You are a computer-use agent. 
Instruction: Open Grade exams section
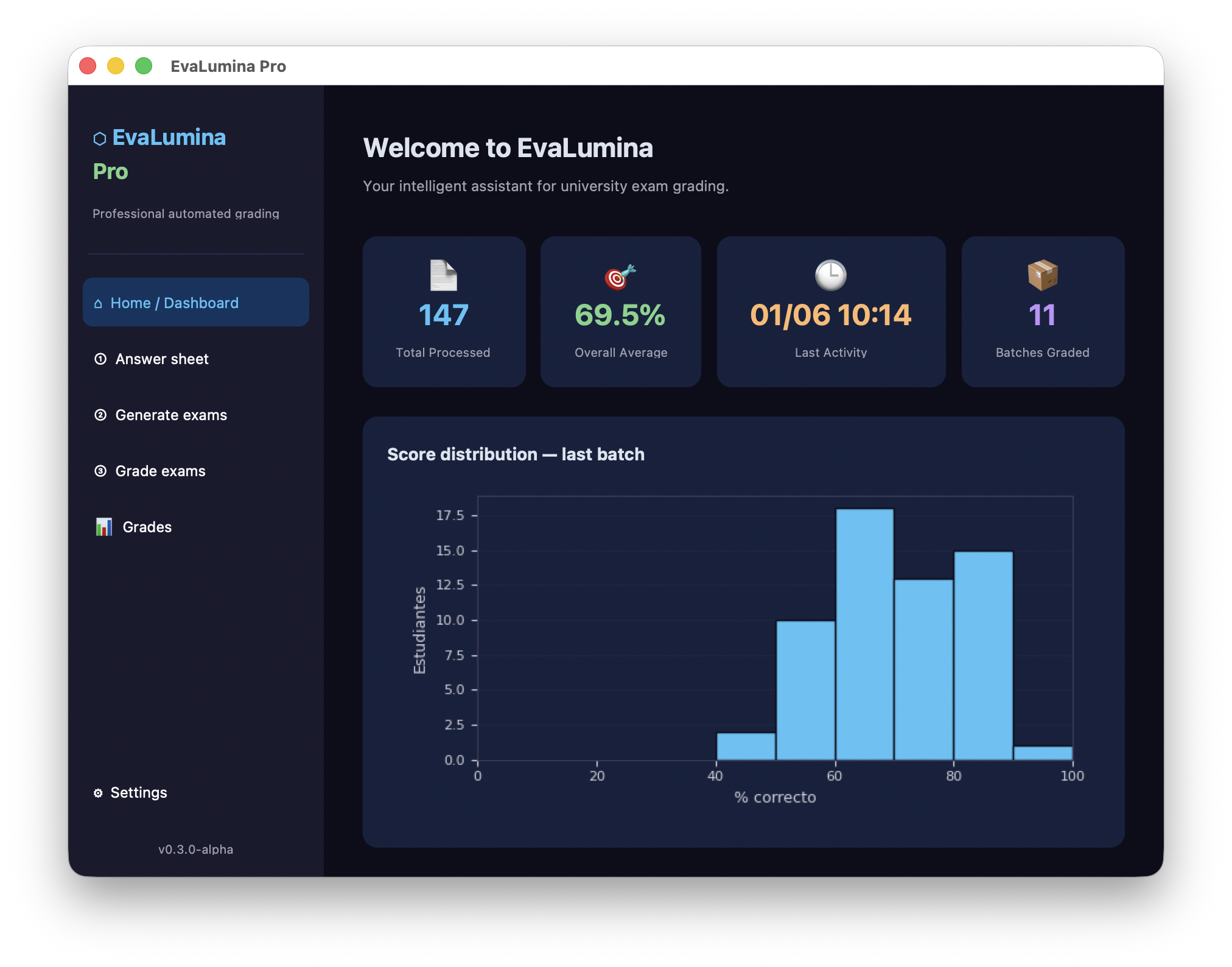pos(195,471)
